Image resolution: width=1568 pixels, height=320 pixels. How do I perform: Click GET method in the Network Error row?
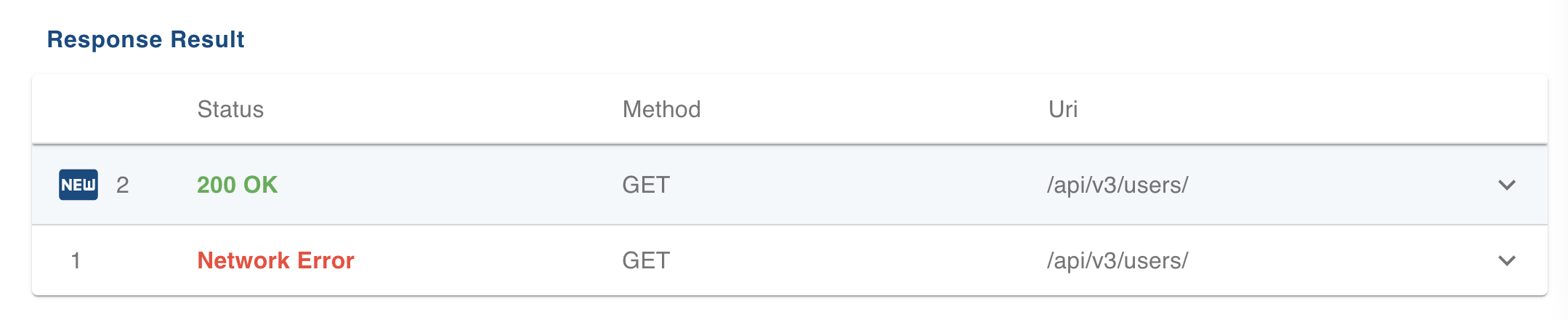click(646, 260)
